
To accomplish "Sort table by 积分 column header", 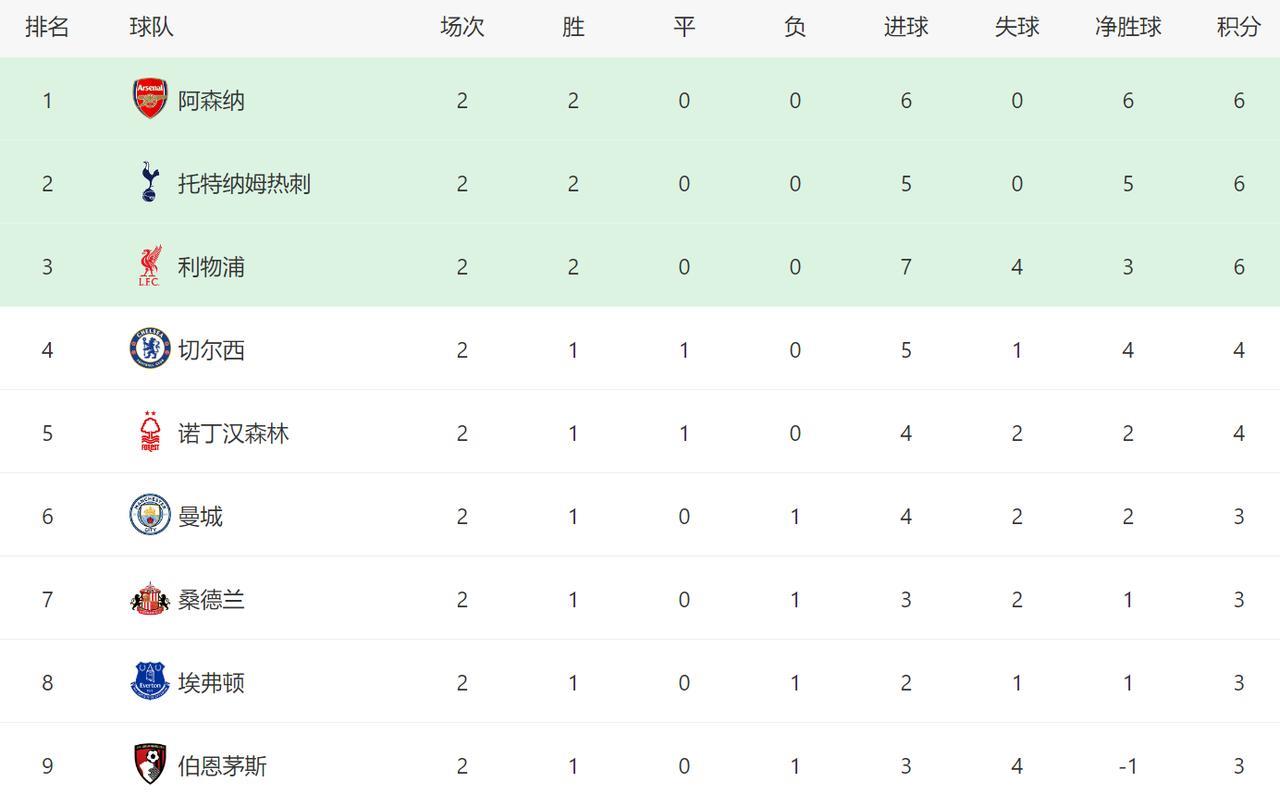I will click(x=1238, y=27).
